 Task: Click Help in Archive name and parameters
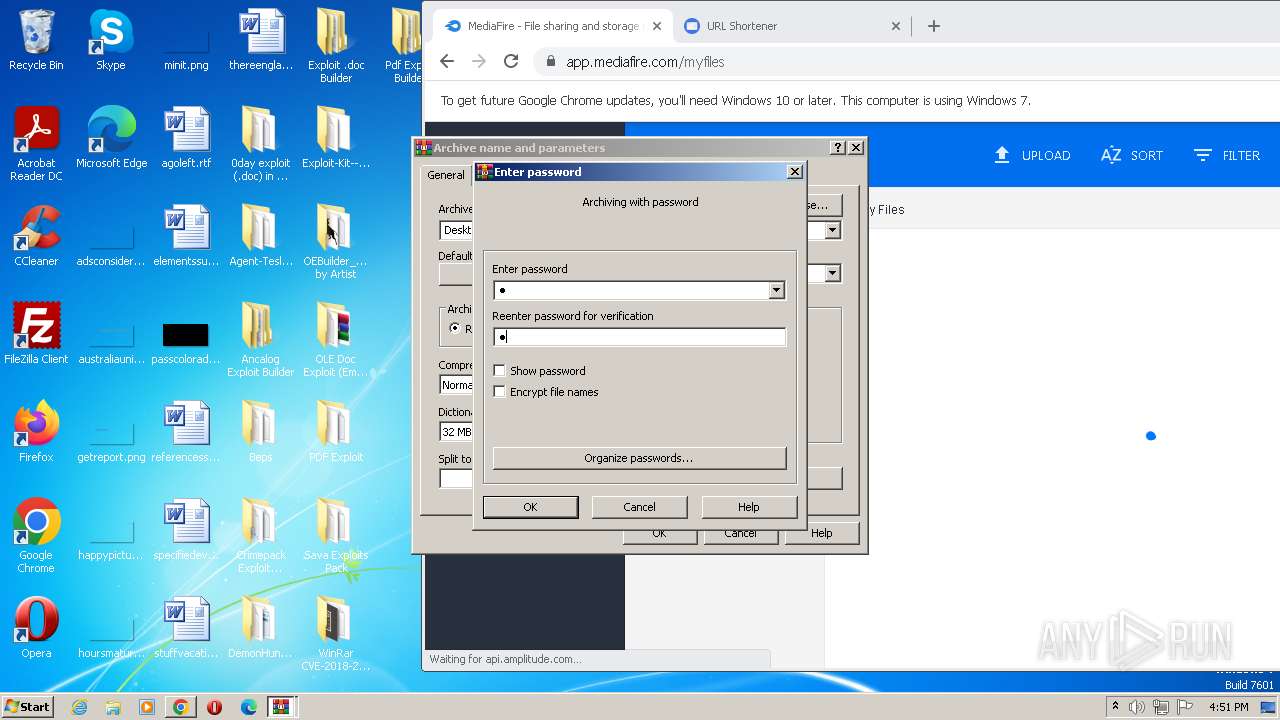pos(822,533)
